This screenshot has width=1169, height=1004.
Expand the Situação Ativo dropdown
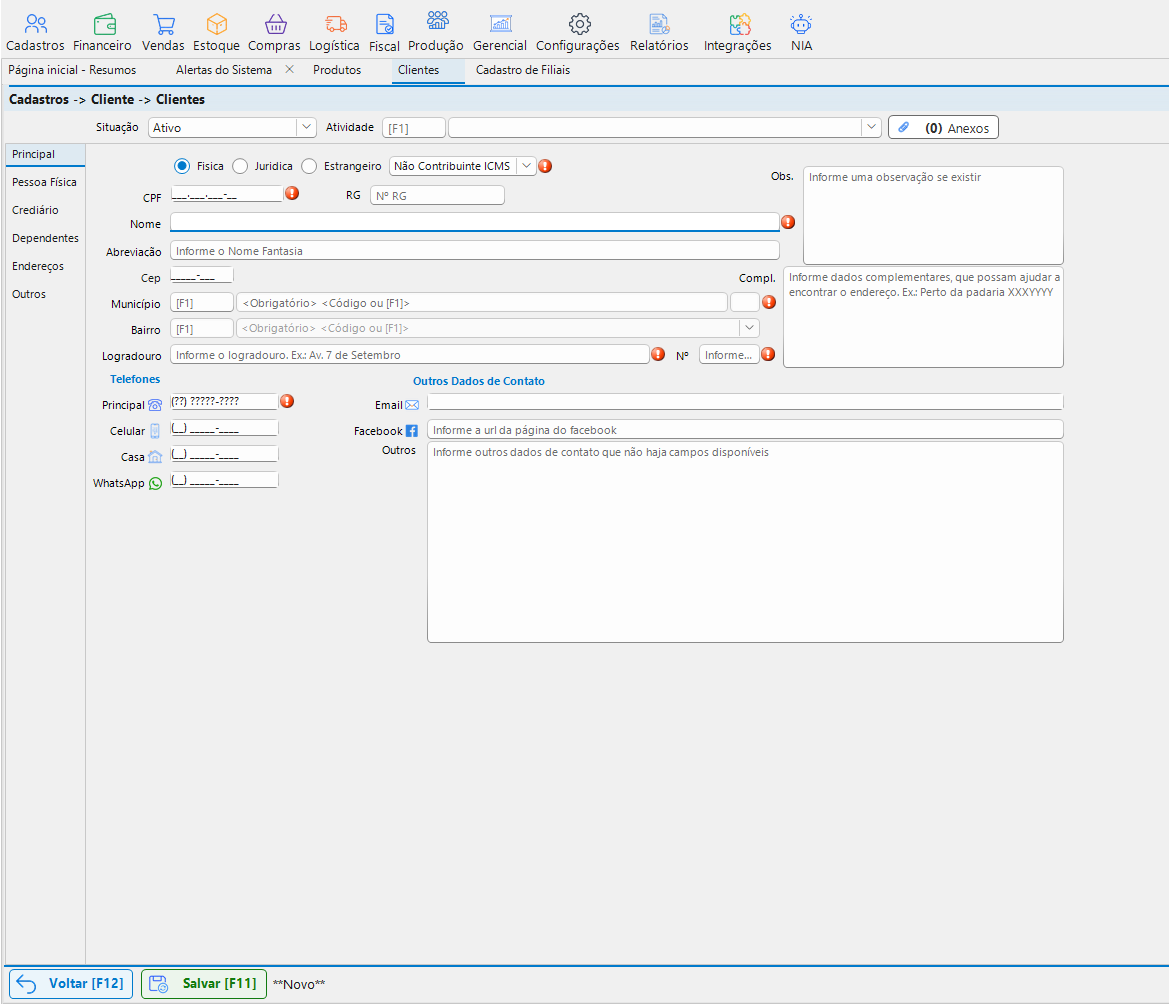(306, 127)
